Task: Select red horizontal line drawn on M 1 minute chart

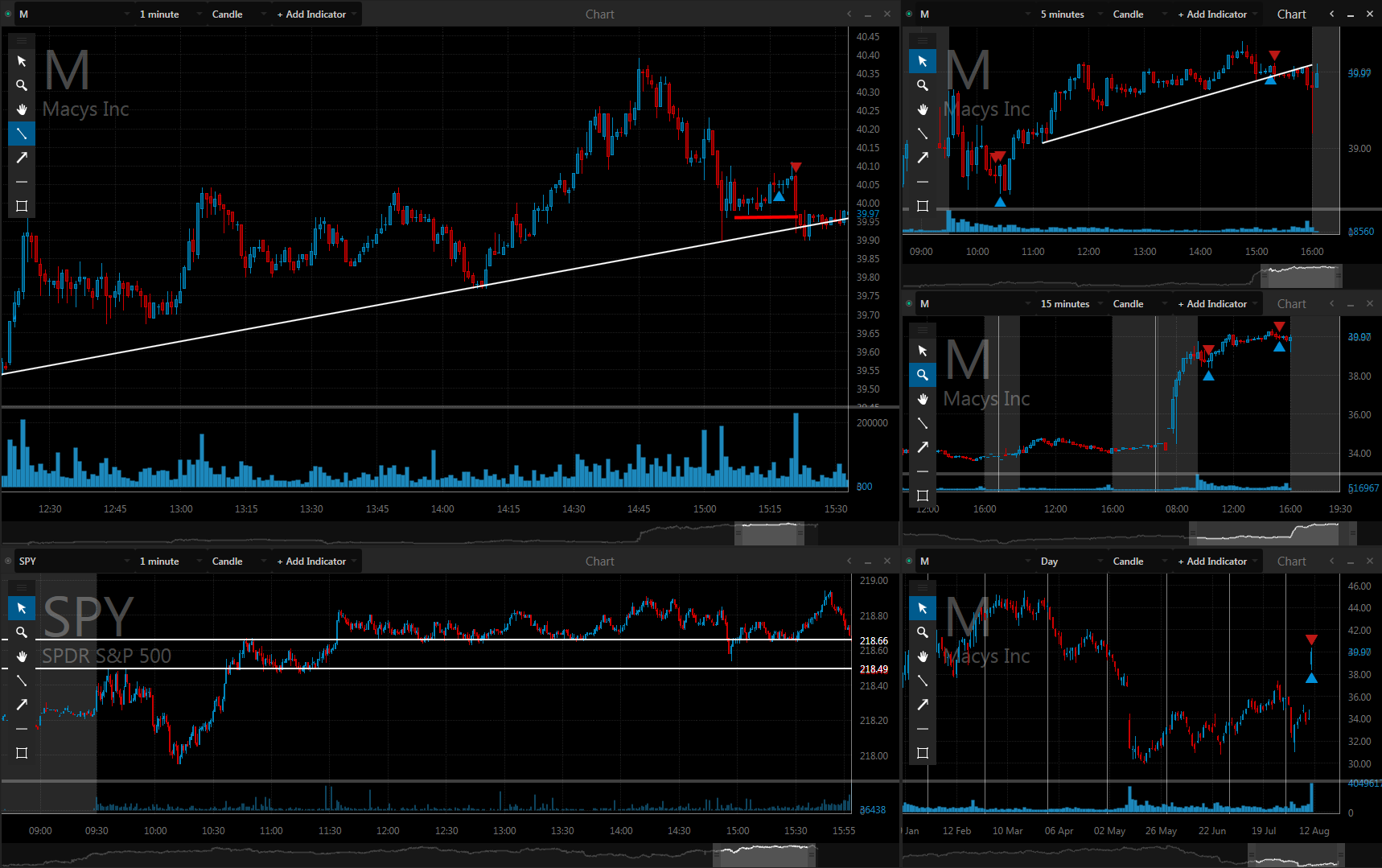Action: (765, 216)
